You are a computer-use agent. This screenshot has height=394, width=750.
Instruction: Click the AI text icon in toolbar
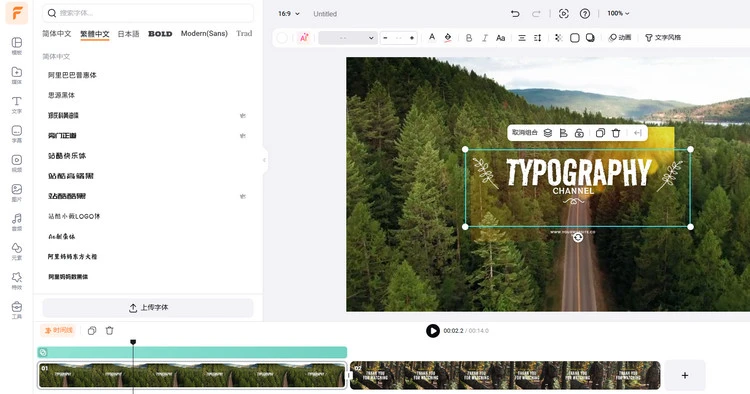(x=304, y=37)
